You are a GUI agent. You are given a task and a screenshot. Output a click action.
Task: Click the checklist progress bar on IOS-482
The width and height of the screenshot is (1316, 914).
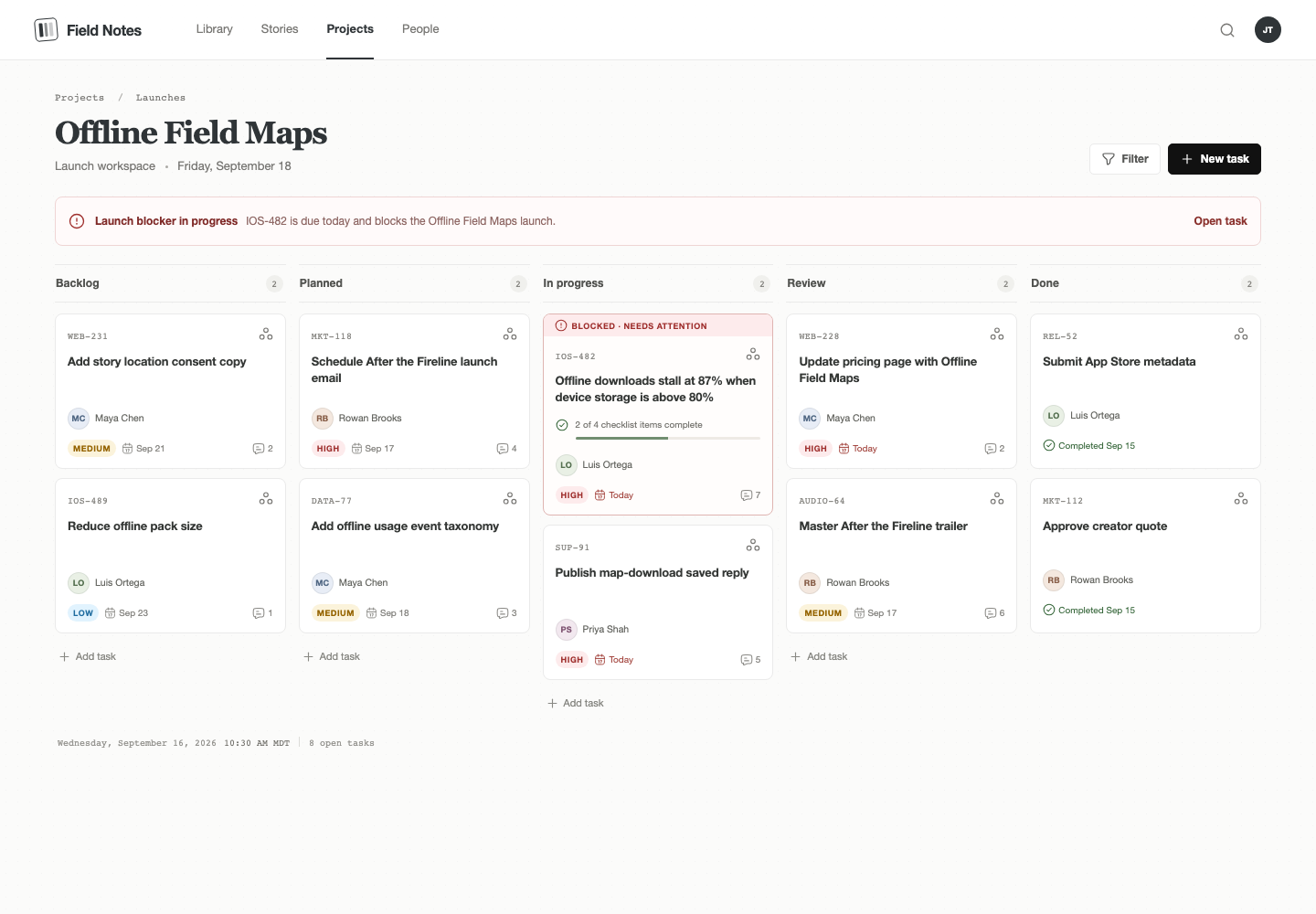pyautogui.click(x=668, y=439)
